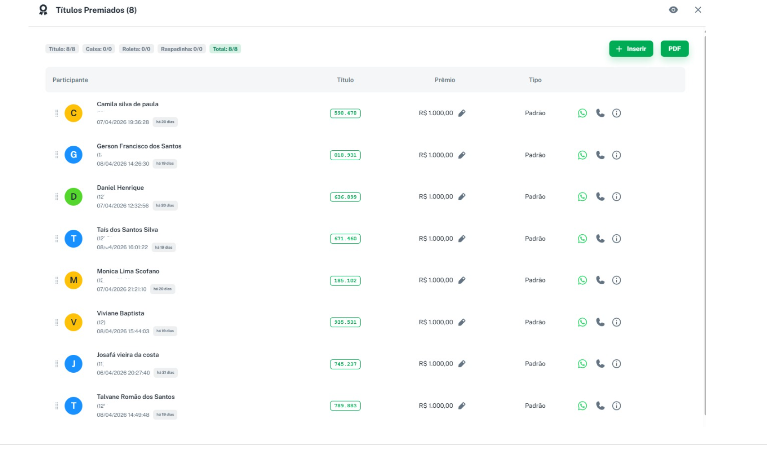The height and width of the screenshot is (453, 767).
Task: Call Gerson Francisco dos Santos via phone icon
Action: (600, 155)
